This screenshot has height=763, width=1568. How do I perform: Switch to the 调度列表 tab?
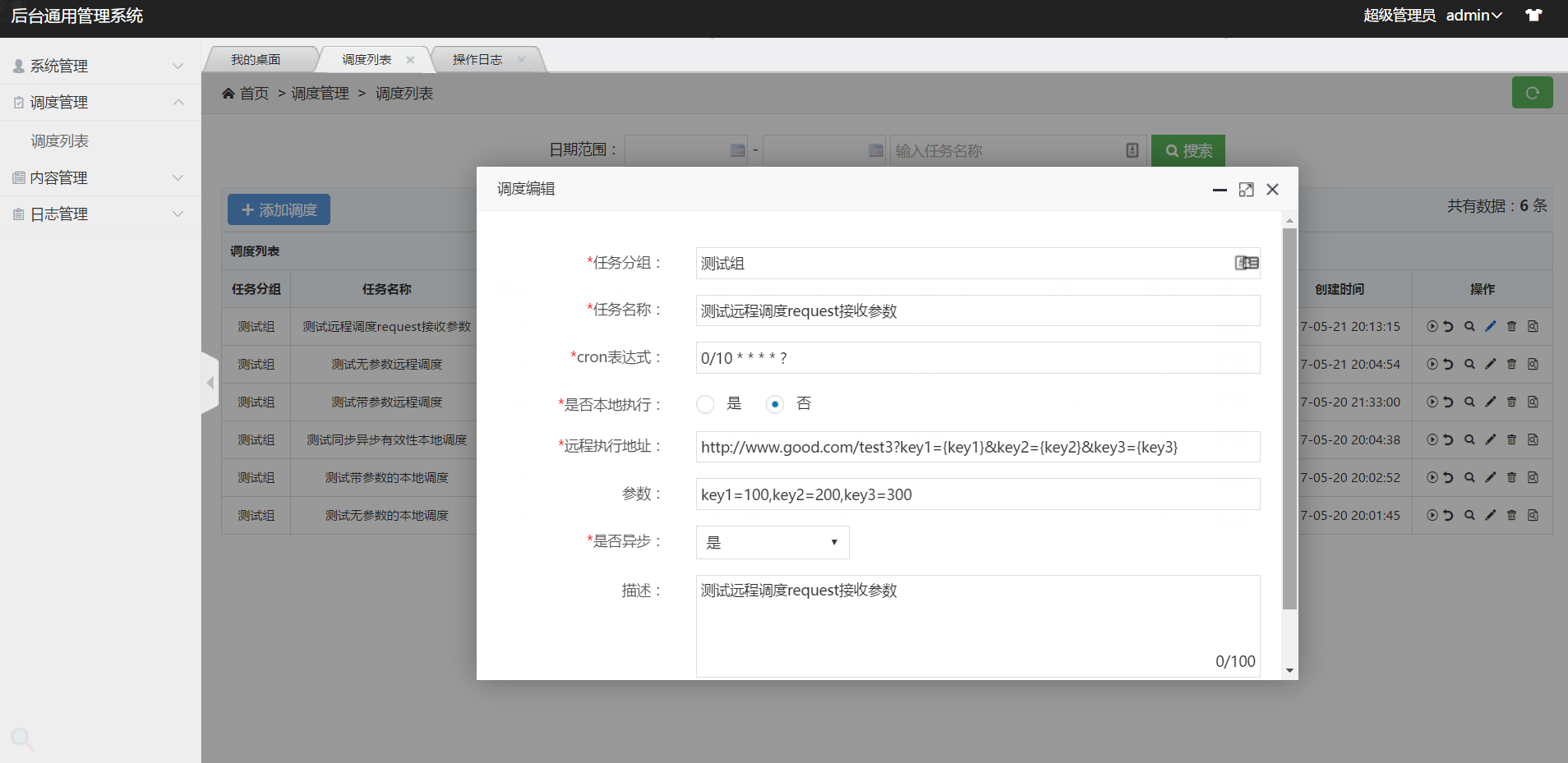pyautogui.click(x=367, y=59)
